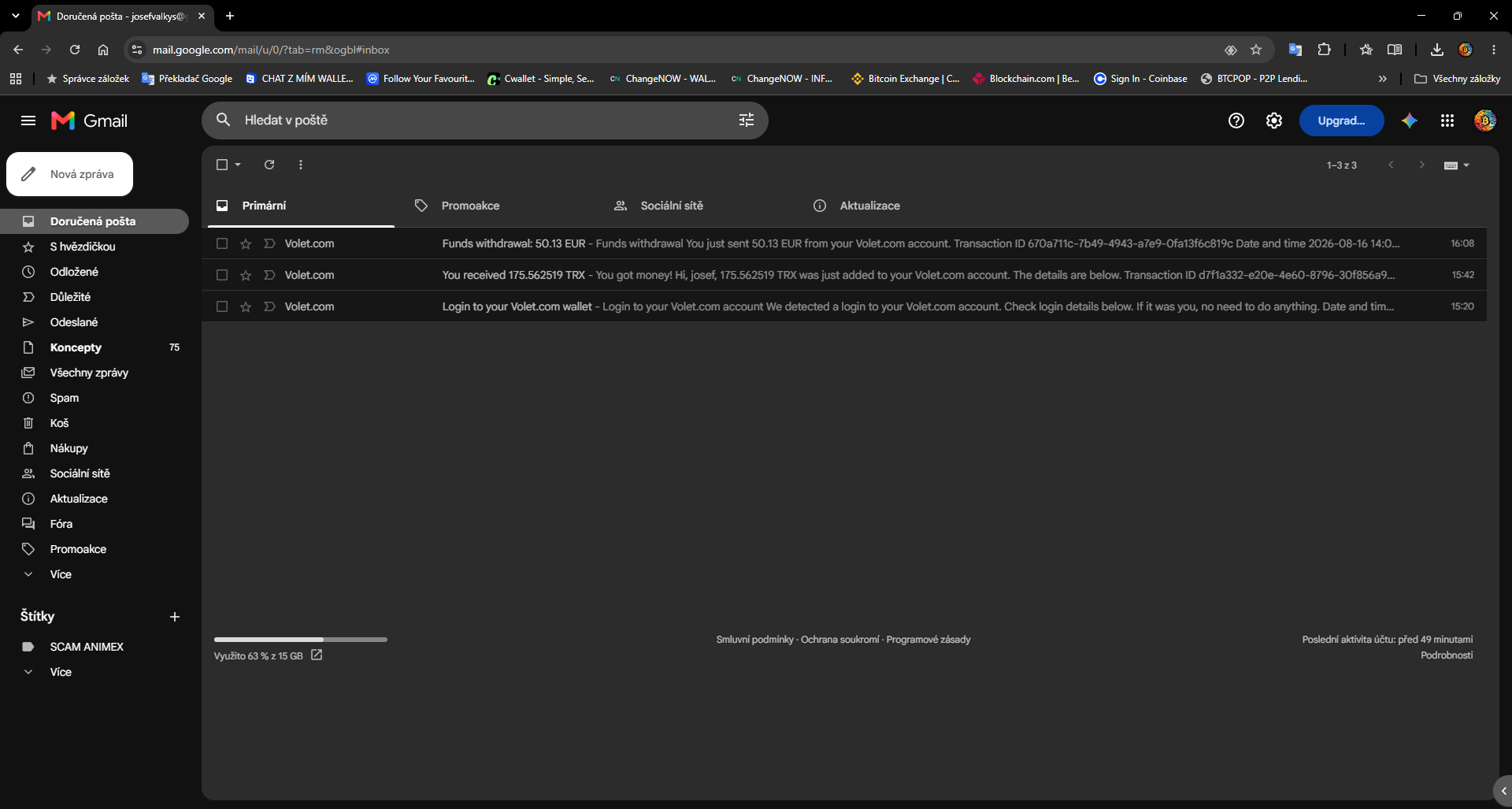
Task: Star the You received 175.562519 TRX email
Action: (x=246, y=275)
